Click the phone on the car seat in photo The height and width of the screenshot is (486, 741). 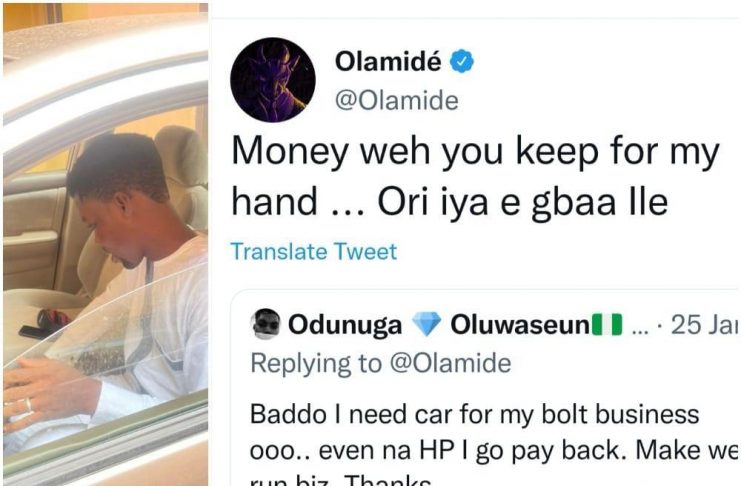coord(36,332)
